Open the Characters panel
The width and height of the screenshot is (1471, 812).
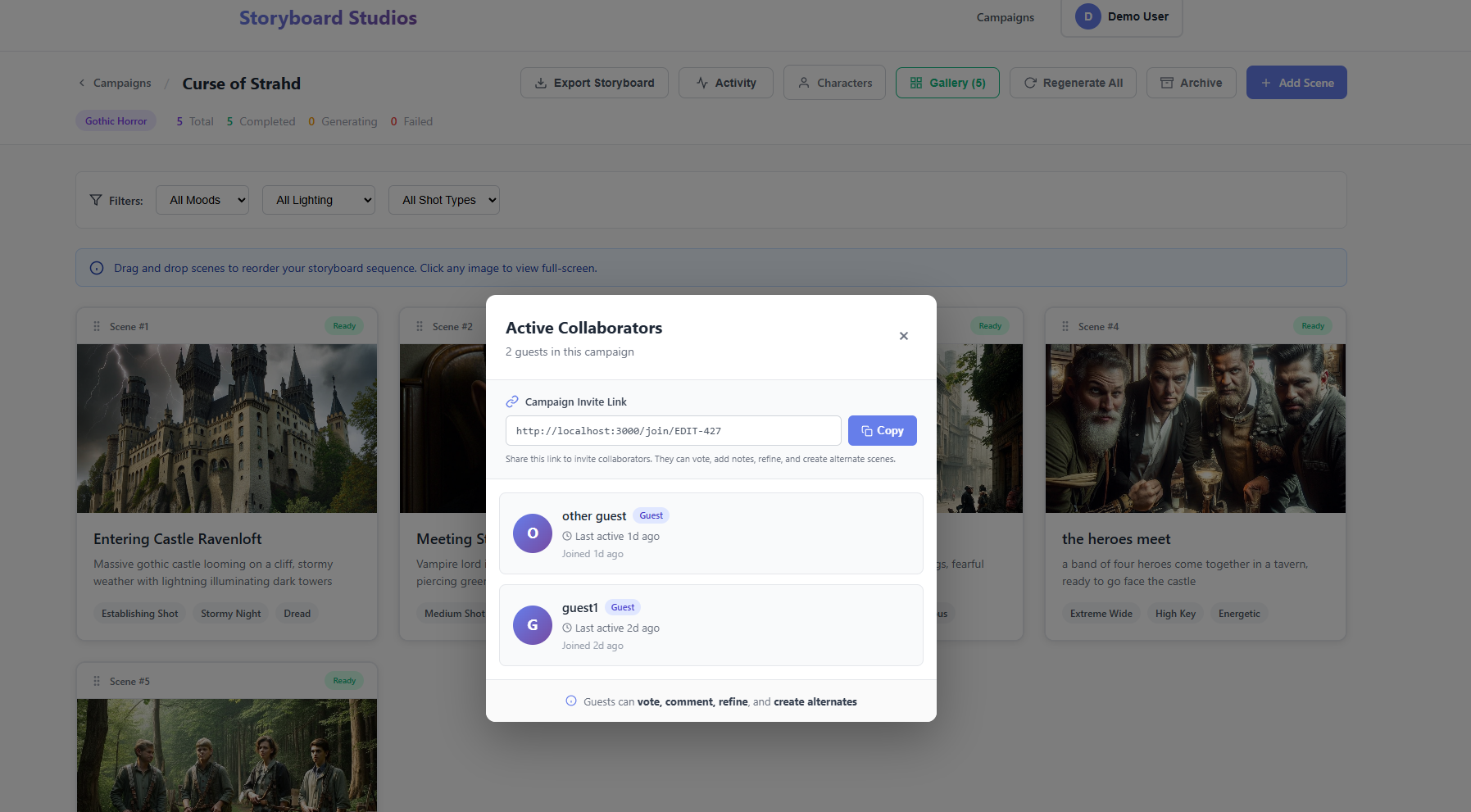pyautogui.click(x=834, y=83)
